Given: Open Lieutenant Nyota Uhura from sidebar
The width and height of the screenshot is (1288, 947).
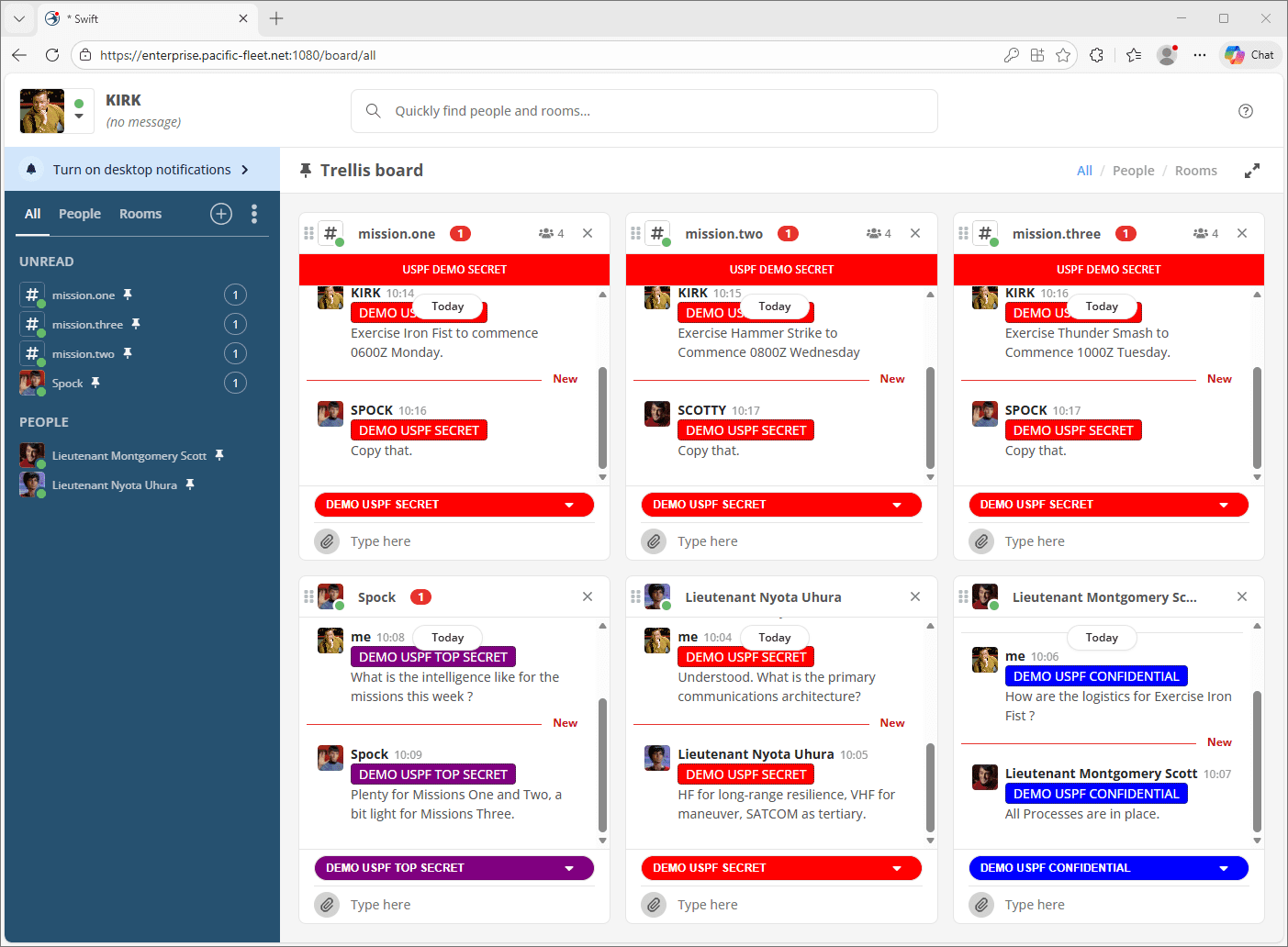Looking at the screenshot, I should coord(114,485).
